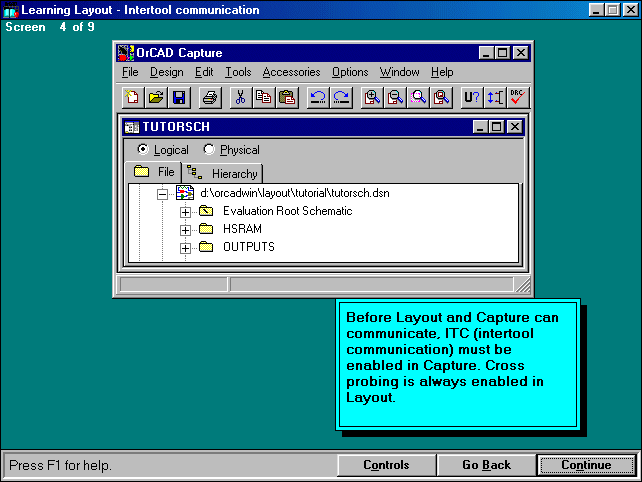This screenshot has height=482, width=642.
Task: Expand the Evaluation Root Schematic folder
Action: 185,212
